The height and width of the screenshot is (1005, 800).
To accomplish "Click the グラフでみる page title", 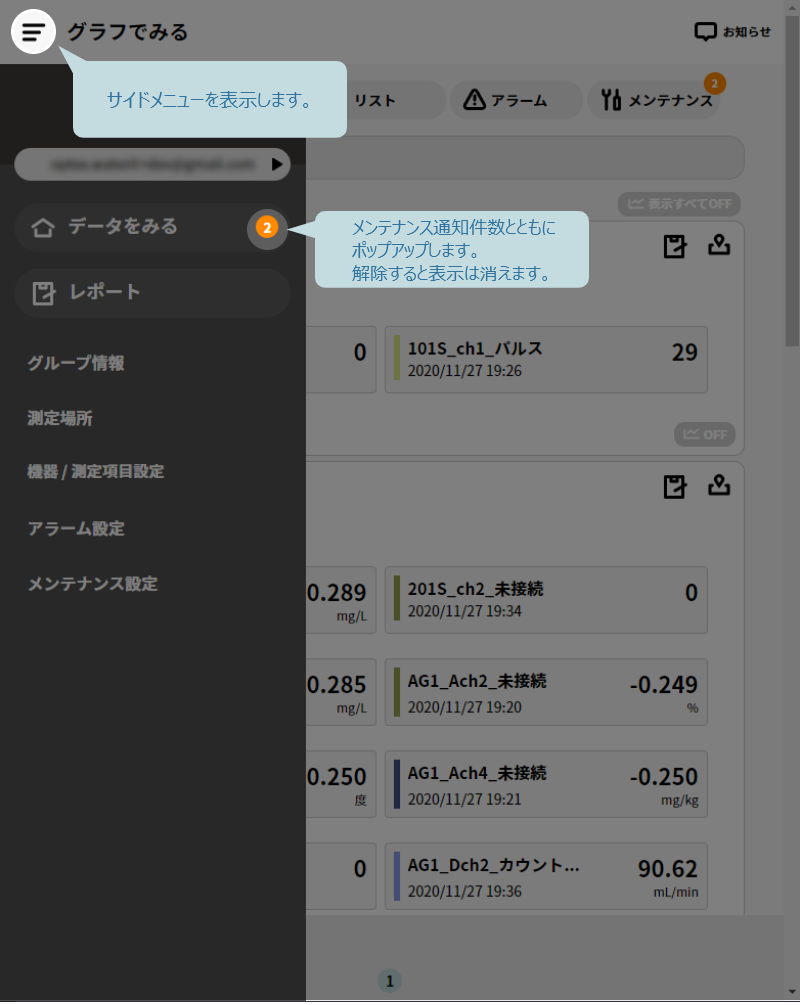I will 127,32.
